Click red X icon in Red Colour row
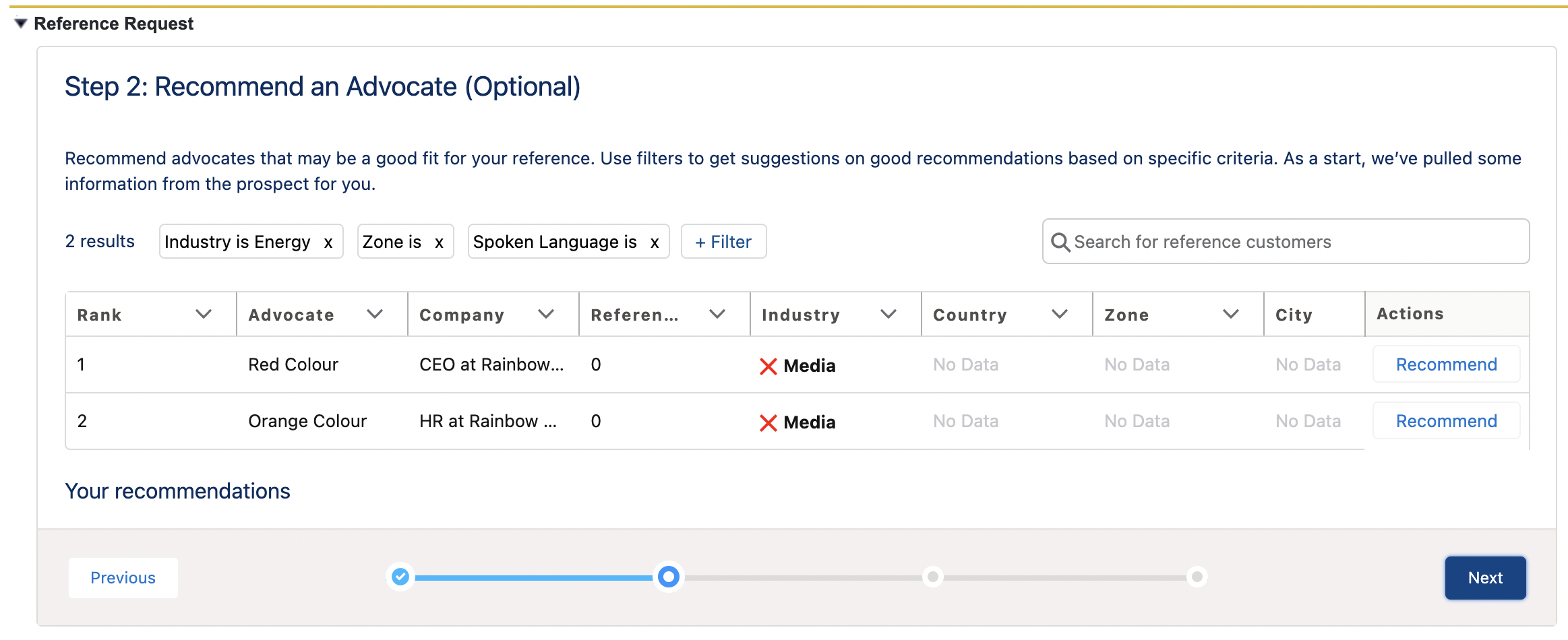The image size is (1568, 640). (768, 366)
